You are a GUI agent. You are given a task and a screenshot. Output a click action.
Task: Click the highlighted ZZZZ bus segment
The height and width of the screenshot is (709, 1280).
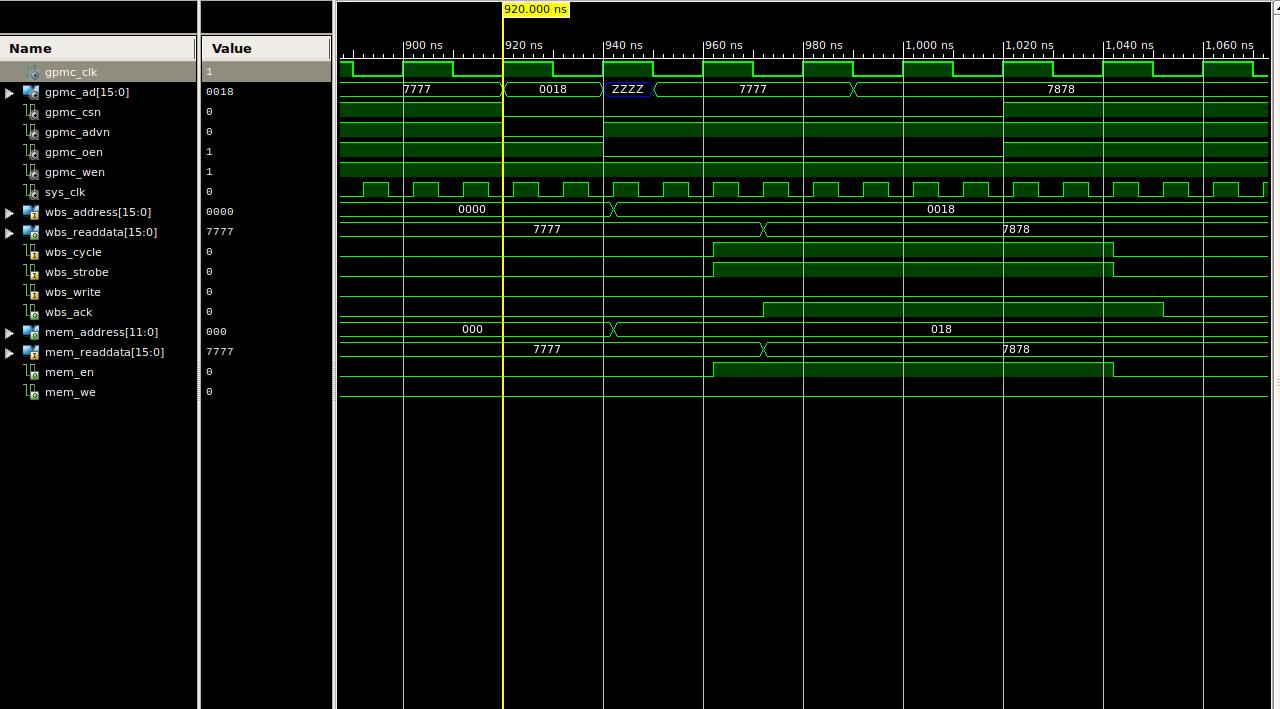(628, 89)
